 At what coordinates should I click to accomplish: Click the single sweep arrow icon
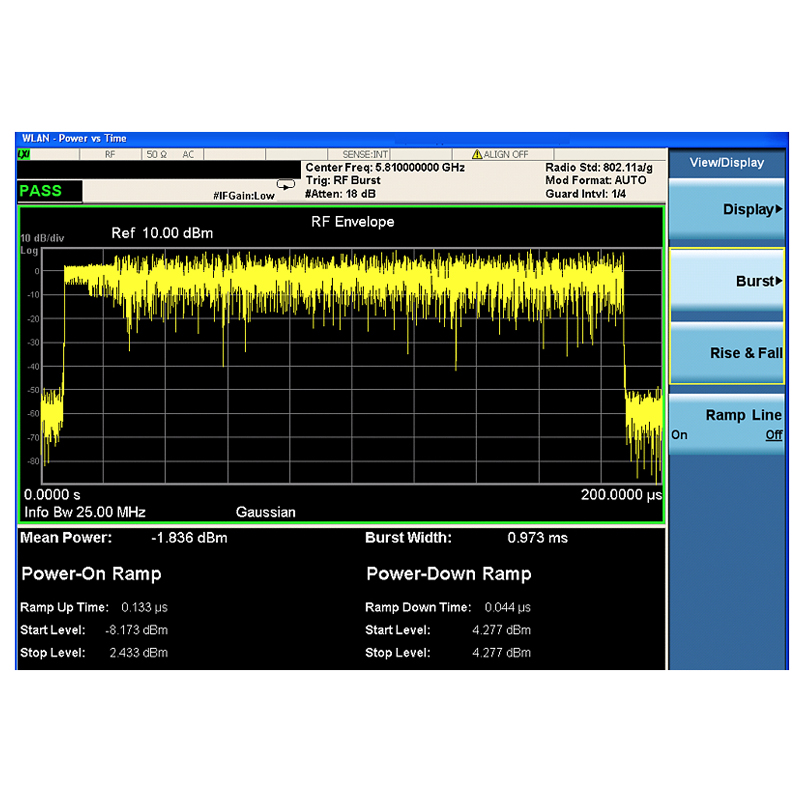[286, 184]
